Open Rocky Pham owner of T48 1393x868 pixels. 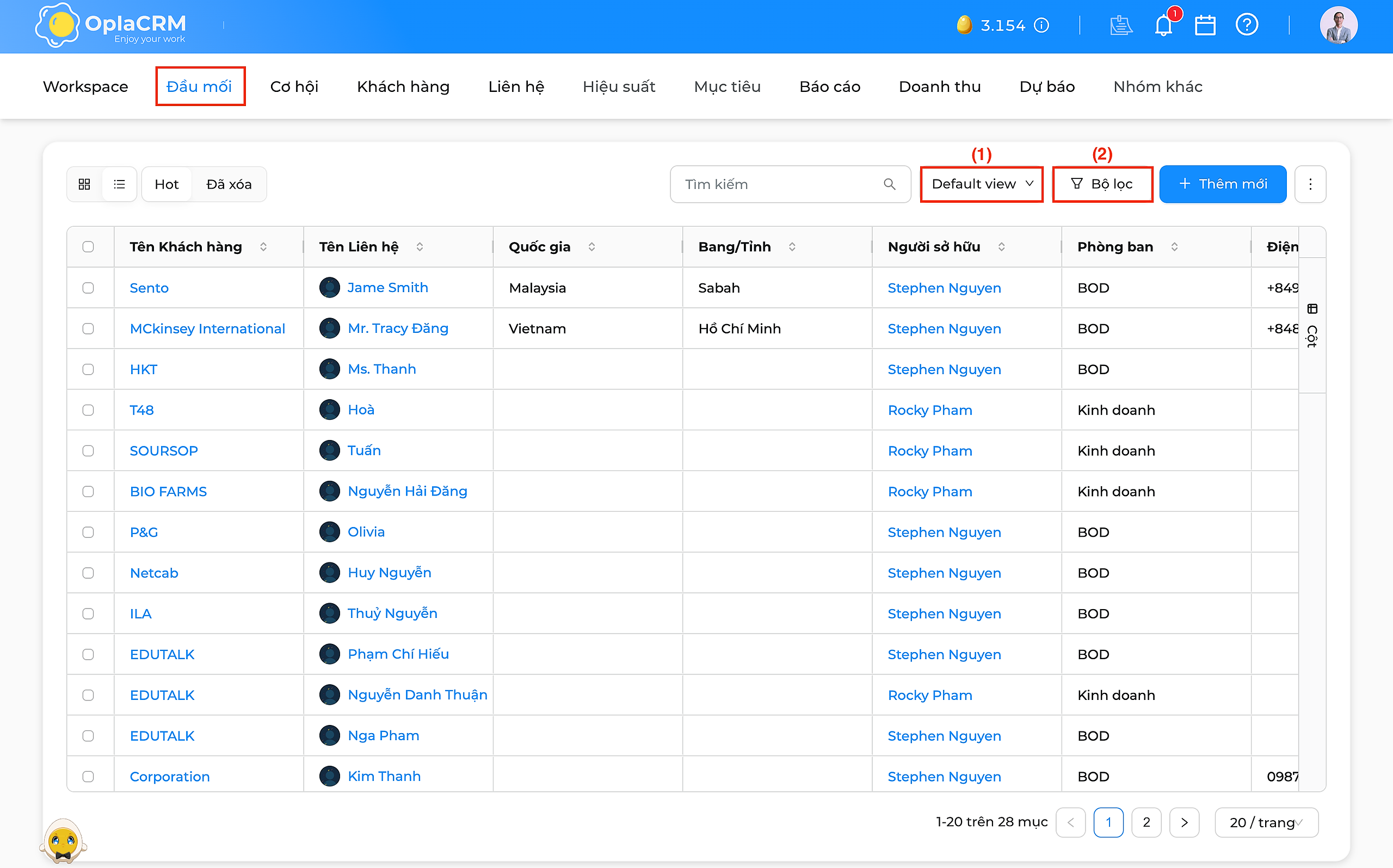point(930,411)
